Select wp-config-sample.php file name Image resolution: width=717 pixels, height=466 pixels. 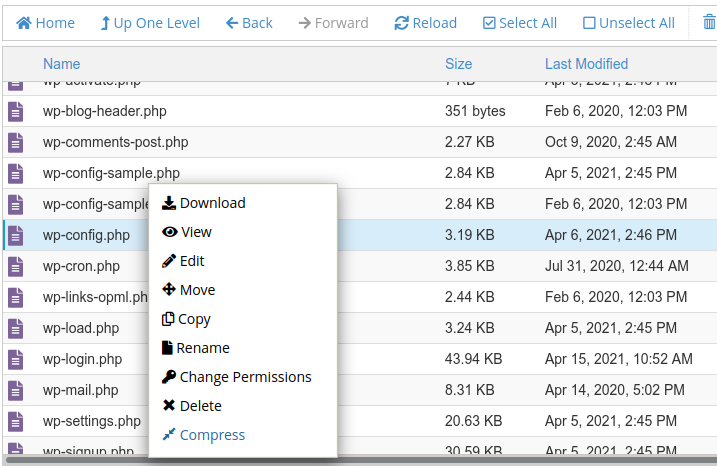coord(111,173)
